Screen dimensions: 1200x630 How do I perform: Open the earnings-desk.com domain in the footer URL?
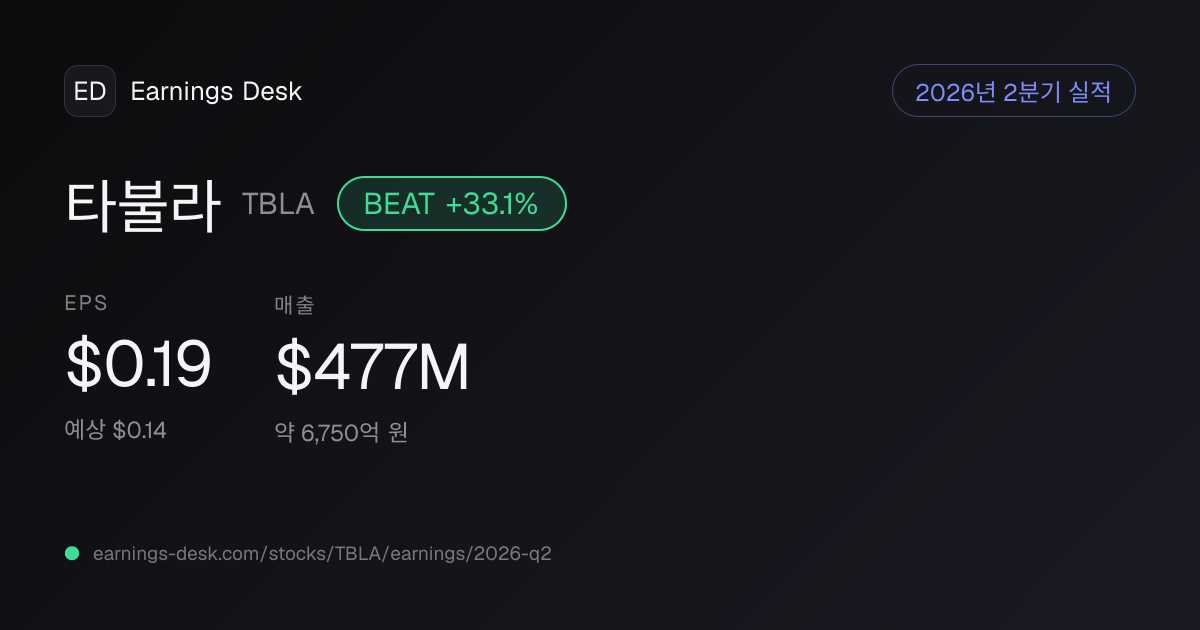coord(176,553)
